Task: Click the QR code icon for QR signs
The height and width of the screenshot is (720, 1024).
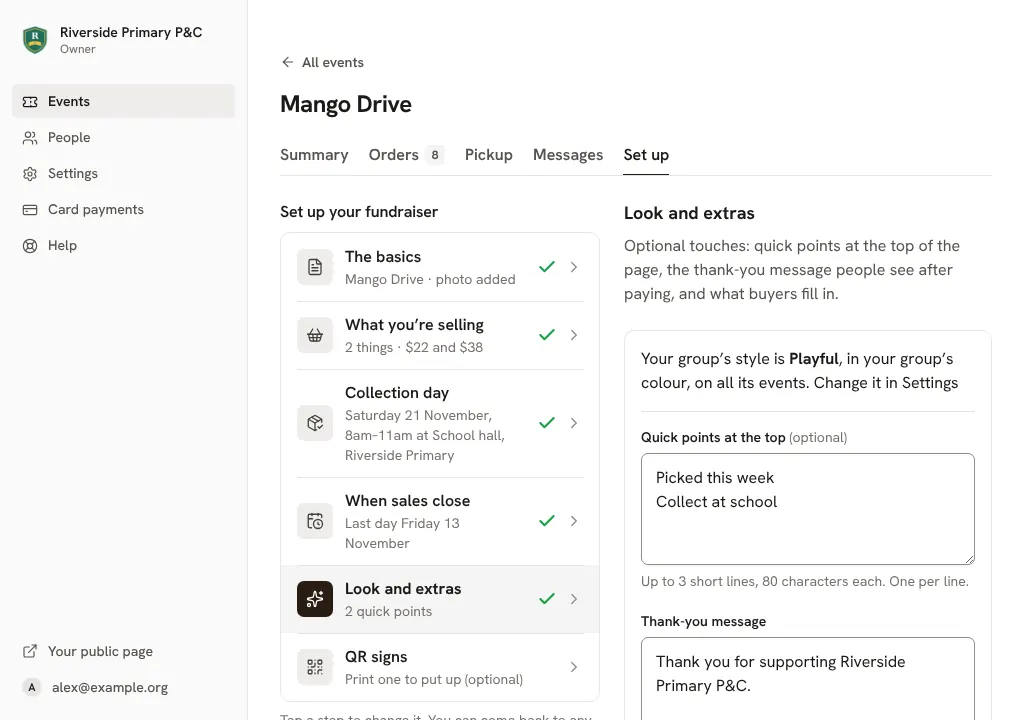Action: (x=315, y=667)
